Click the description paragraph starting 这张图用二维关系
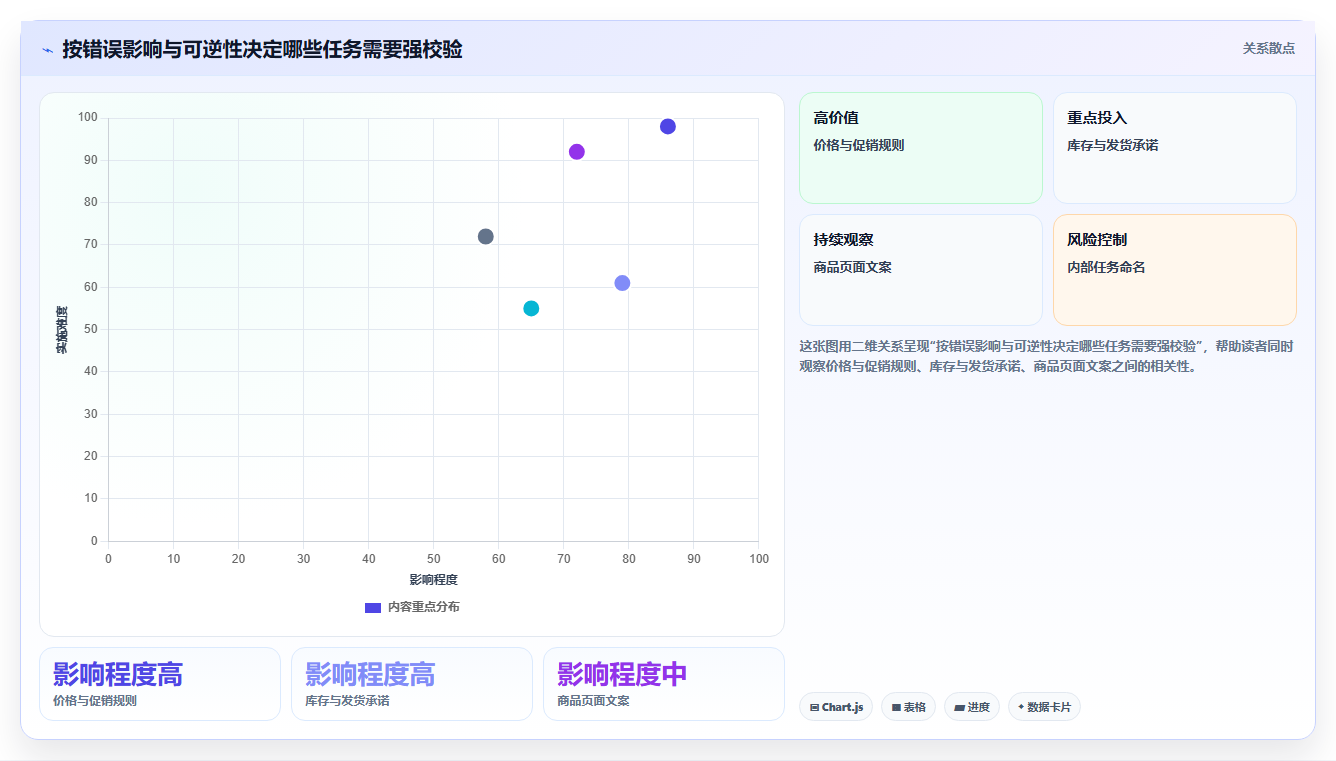The image size is (1336, 761). tap(1047, 356)
